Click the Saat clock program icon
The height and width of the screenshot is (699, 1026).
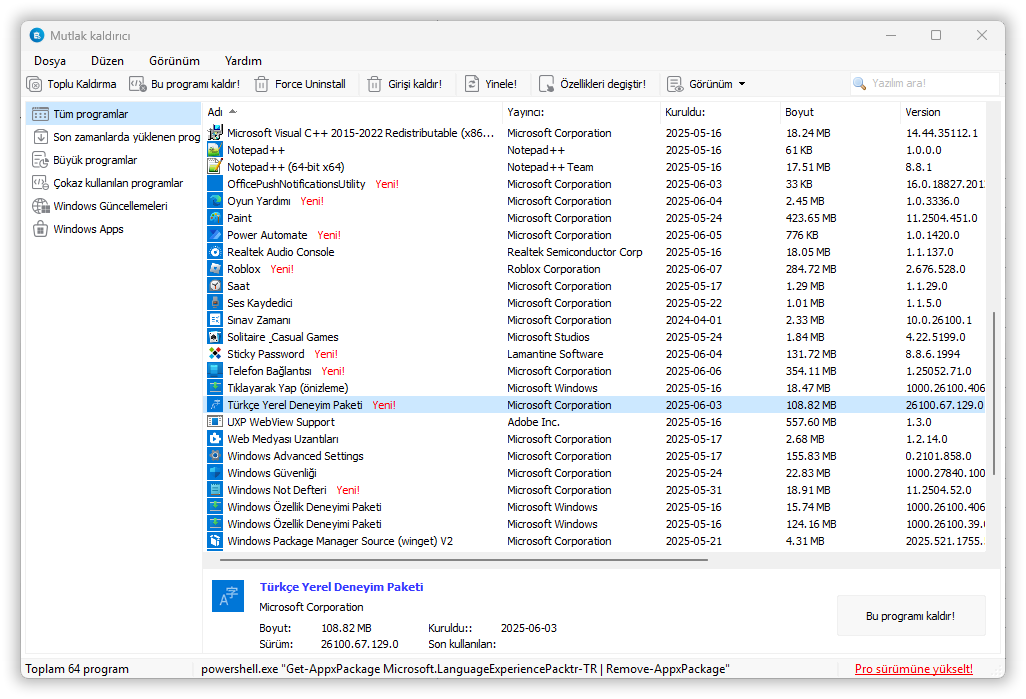[215, 285]
